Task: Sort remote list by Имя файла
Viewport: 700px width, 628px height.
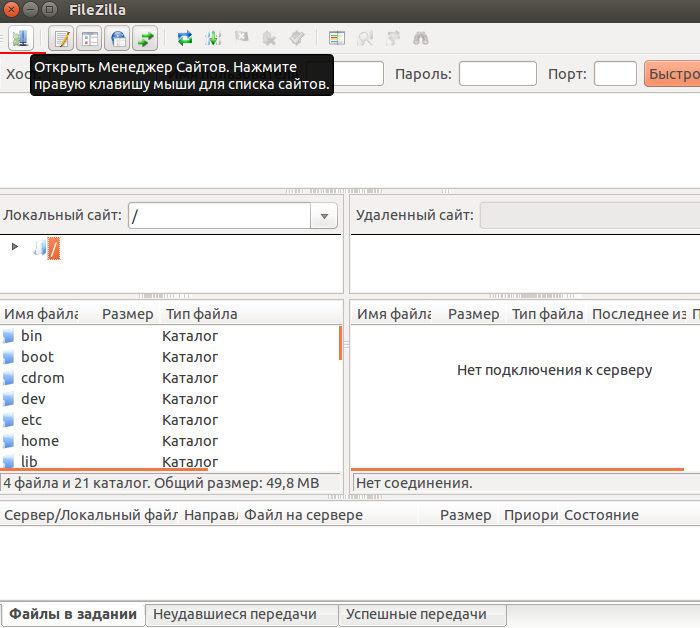Action: coord(394,314)
